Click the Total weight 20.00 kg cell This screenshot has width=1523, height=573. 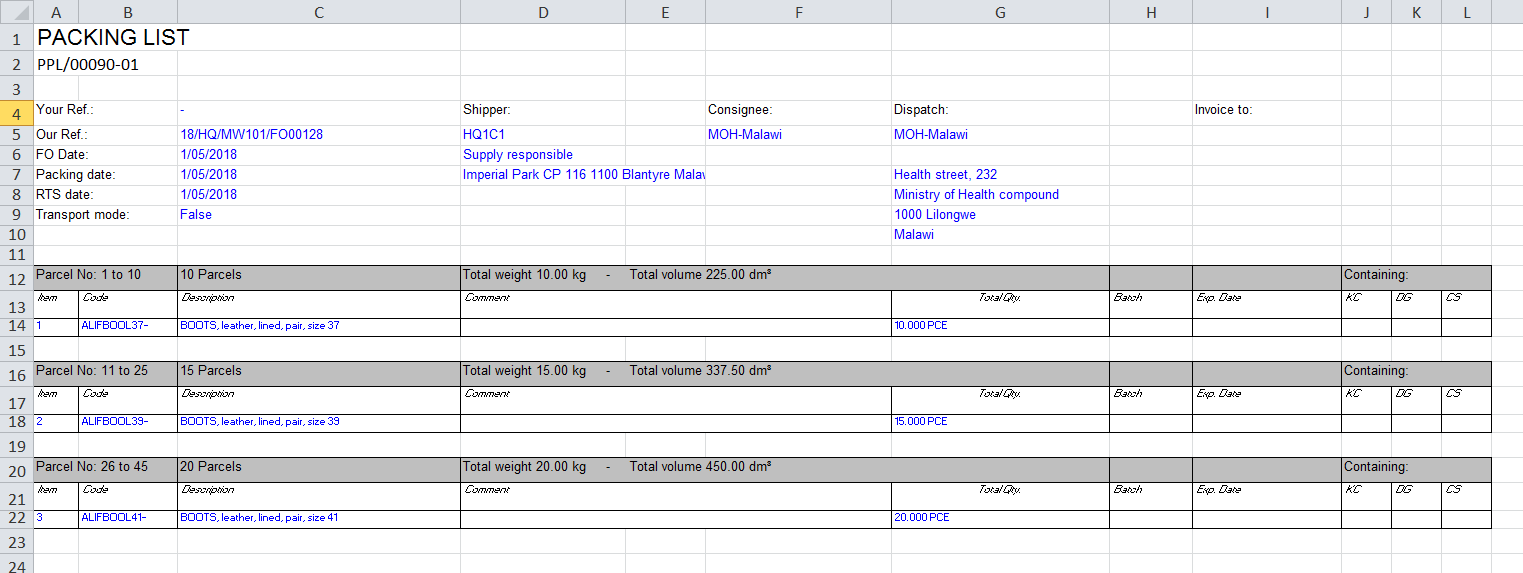click(525, 467)
